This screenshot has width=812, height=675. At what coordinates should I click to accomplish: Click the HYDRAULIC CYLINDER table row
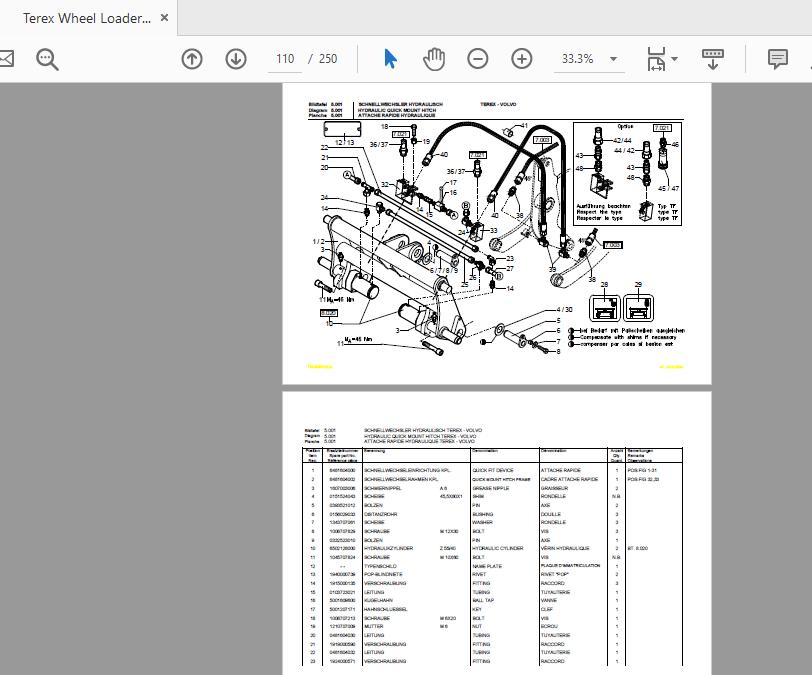click(x=492, y=548)
